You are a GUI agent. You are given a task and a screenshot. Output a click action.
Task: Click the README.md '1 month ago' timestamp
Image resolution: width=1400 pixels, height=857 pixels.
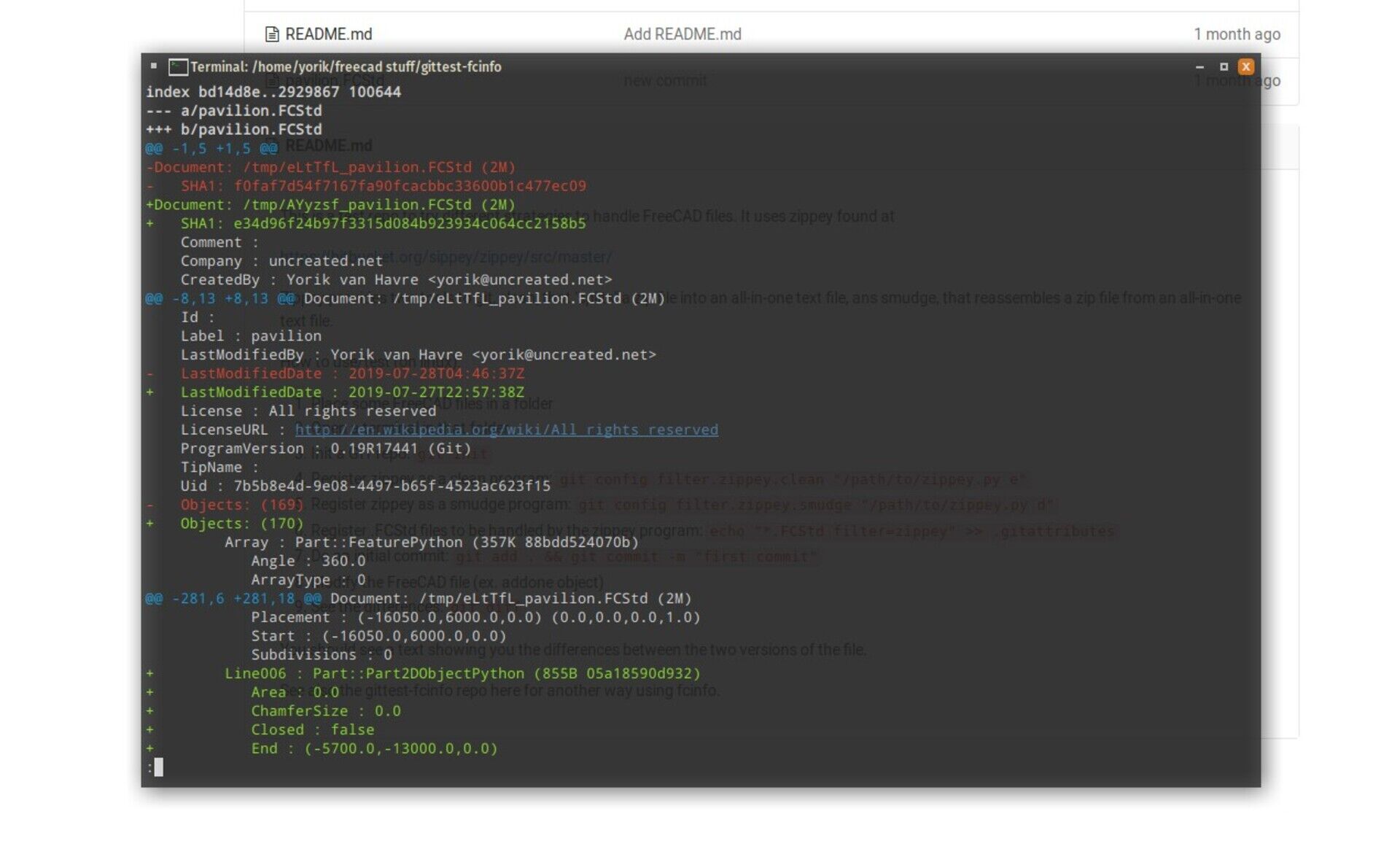[1237, 34]
